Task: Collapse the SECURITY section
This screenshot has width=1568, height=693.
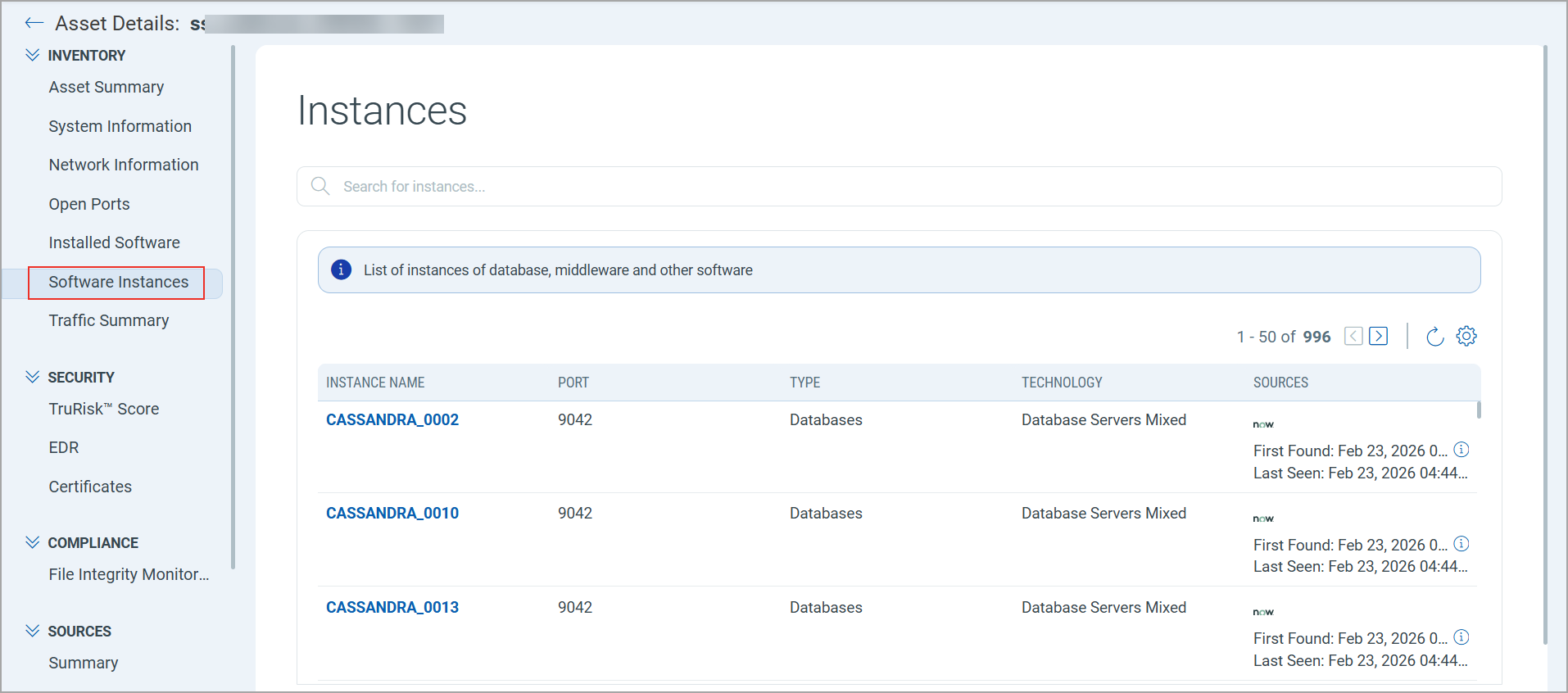Action: point(33,377)
